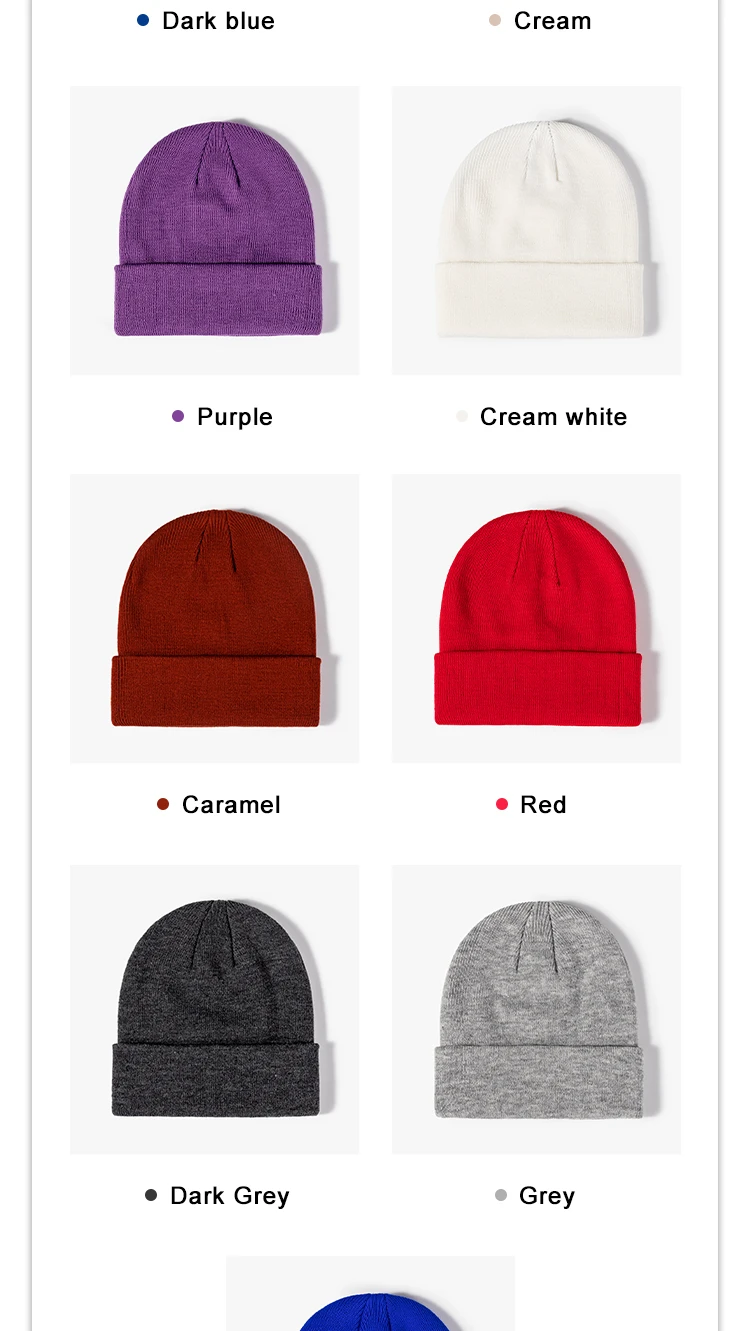Open the red beanie photo

click(536, 618)
